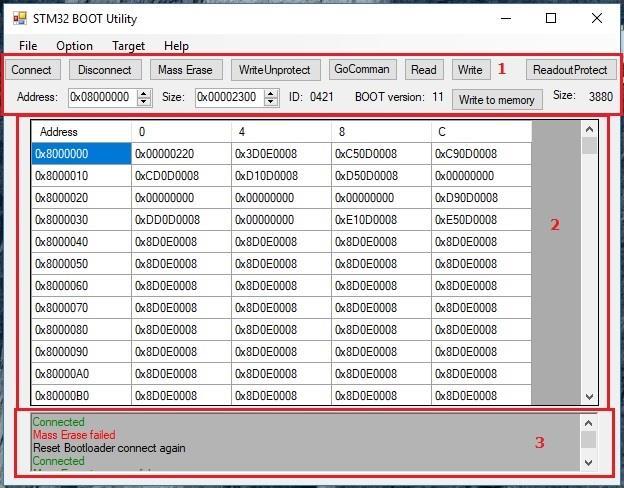Increment the Size value with up arrow
The width and height of the screenshot is (624, 488).
tap(271, 94)
